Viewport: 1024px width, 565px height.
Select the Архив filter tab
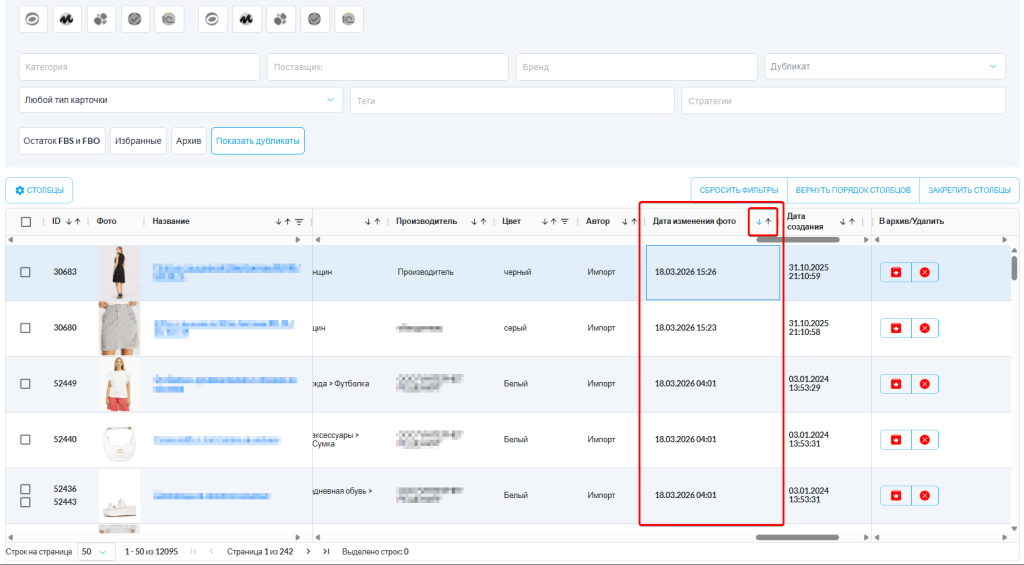click(x=188, y=141)
